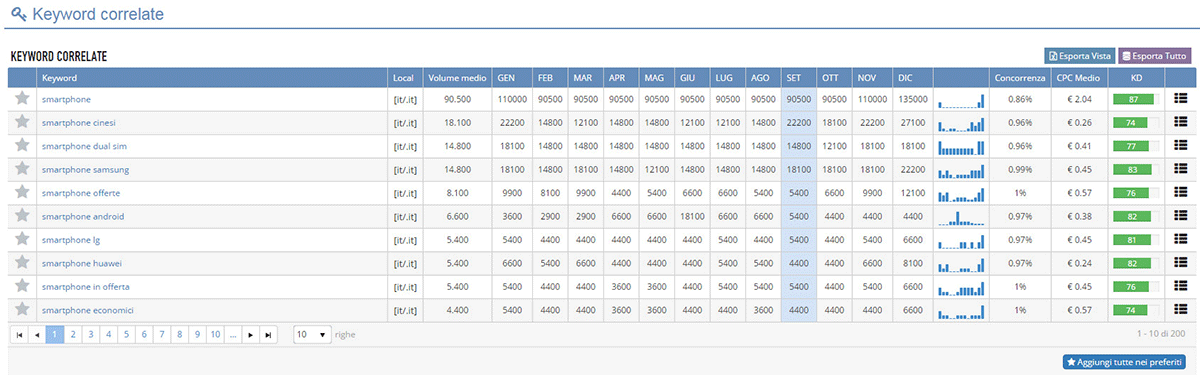Sort by 'Volume medio' column header

pyautogui.click(x=457, y=77)
